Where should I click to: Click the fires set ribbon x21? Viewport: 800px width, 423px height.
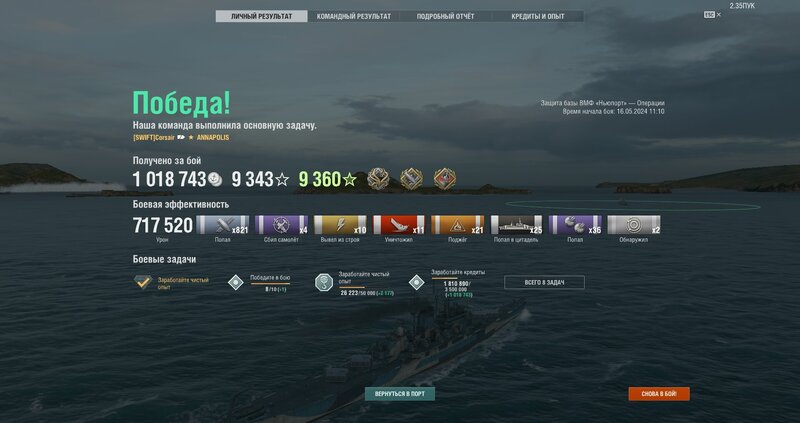point(458,225)
